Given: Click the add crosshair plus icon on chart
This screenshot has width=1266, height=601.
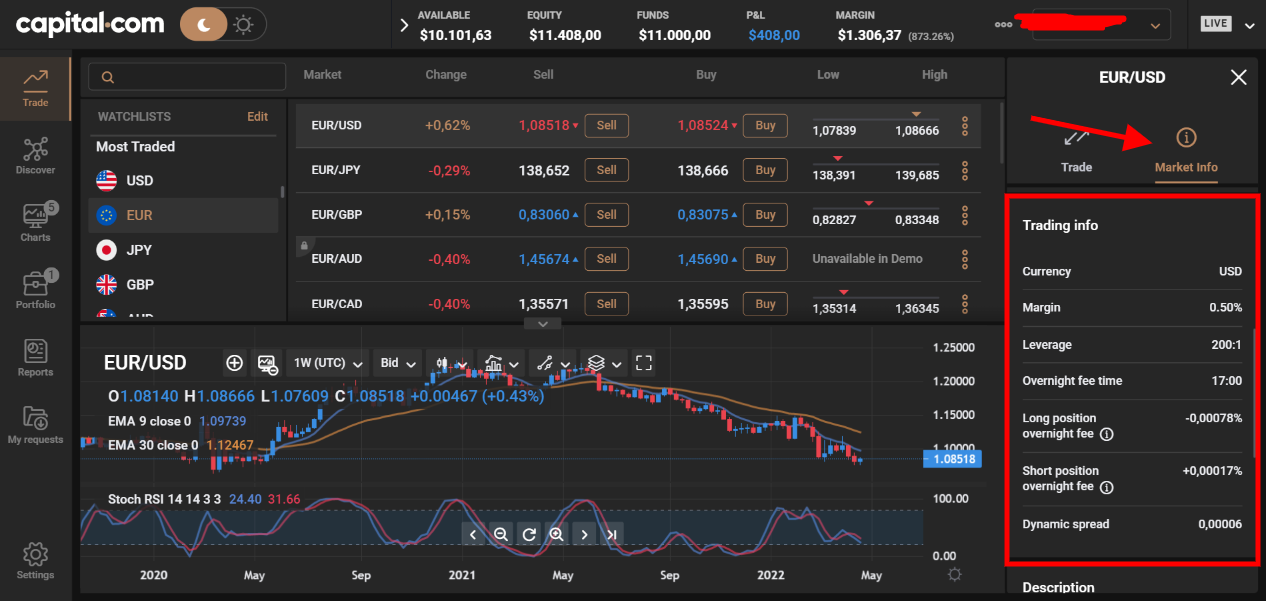Looking at the screenshot, I should point(234,363).
